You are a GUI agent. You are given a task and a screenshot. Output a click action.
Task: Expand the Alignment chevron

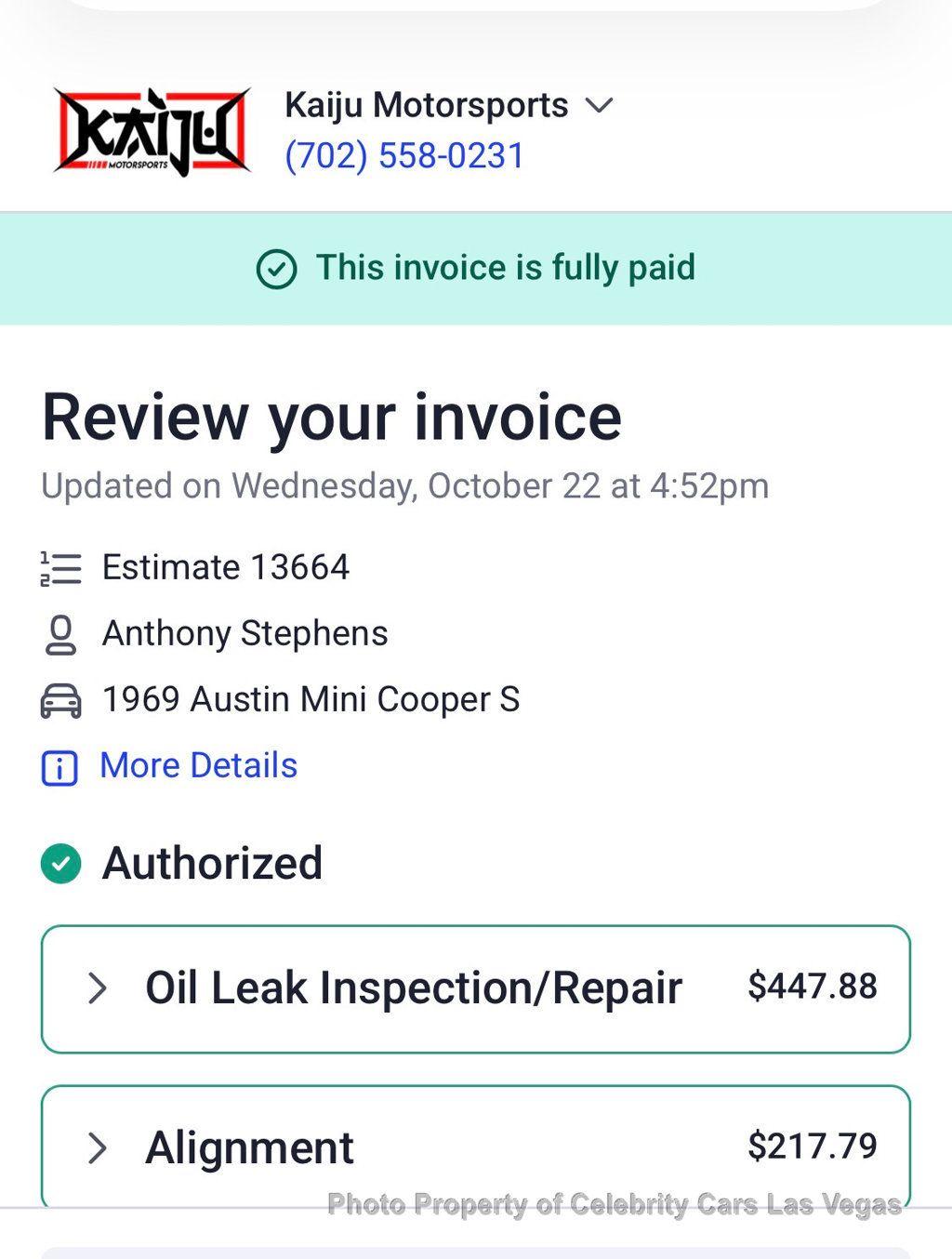98,1148
